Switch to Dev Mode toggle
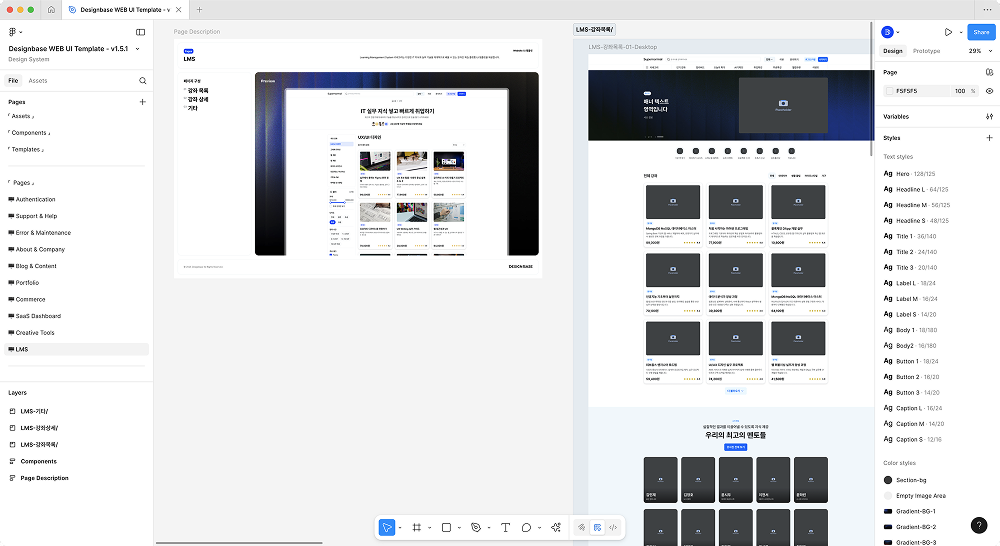This screenshot has width=1000, height=546. tap(613, 527)
